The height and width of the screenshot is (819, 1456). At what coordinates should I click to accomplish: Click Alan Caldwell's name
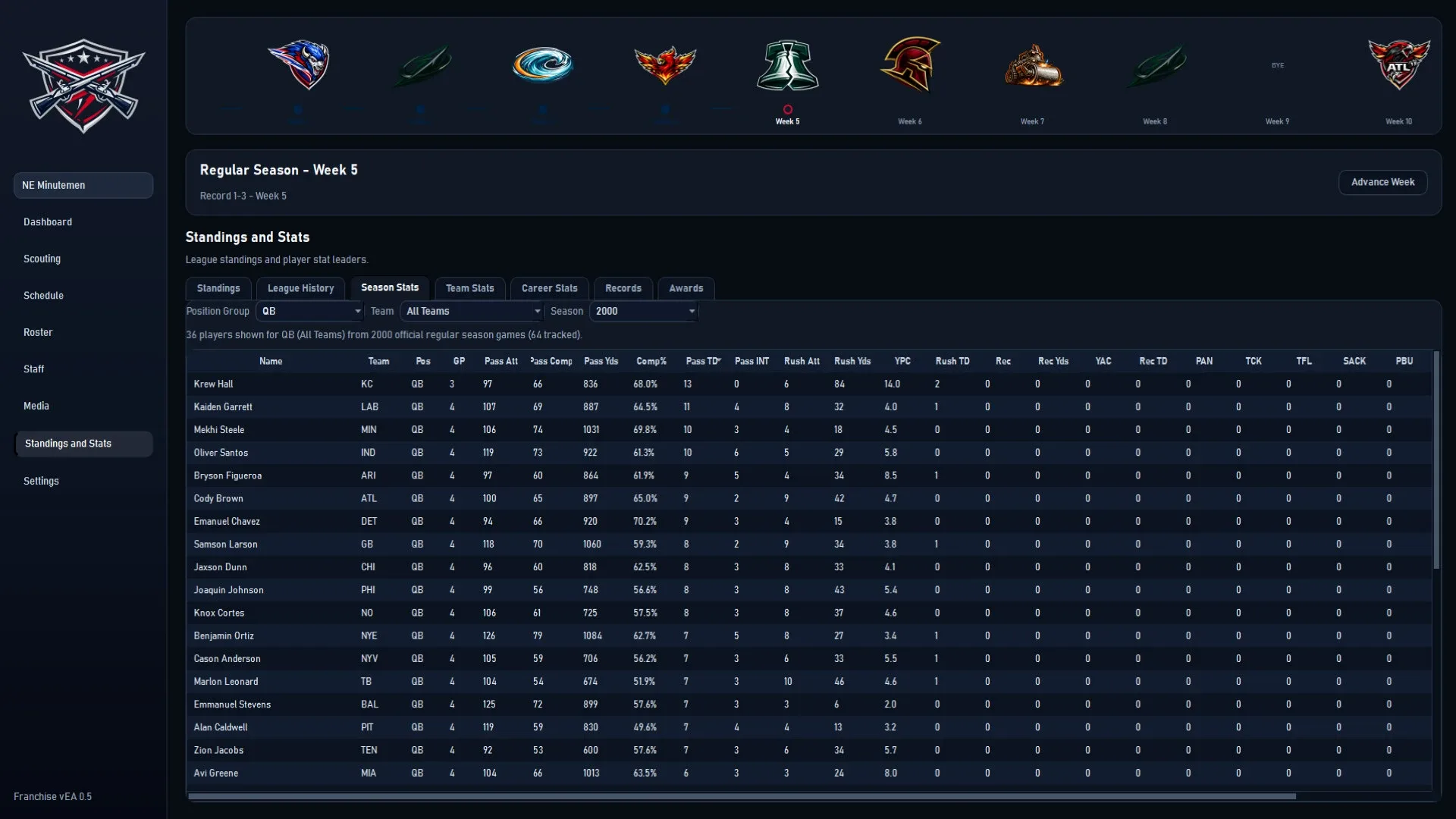point(220,727)
